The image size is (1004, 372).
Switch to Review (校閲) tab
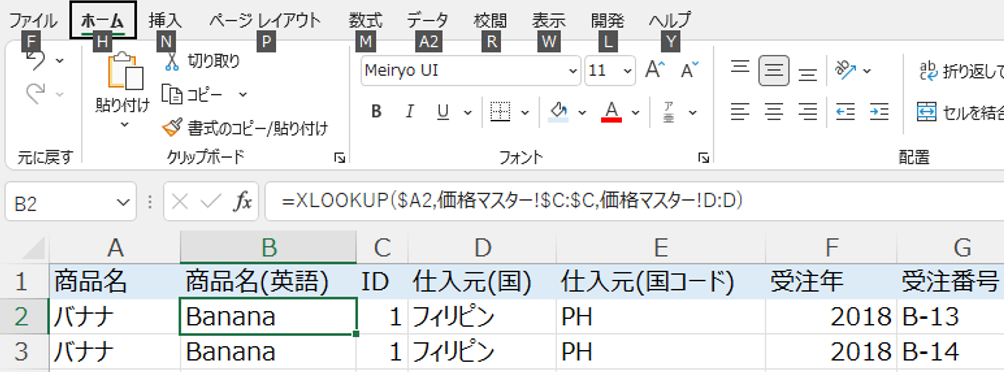point(490,20)
